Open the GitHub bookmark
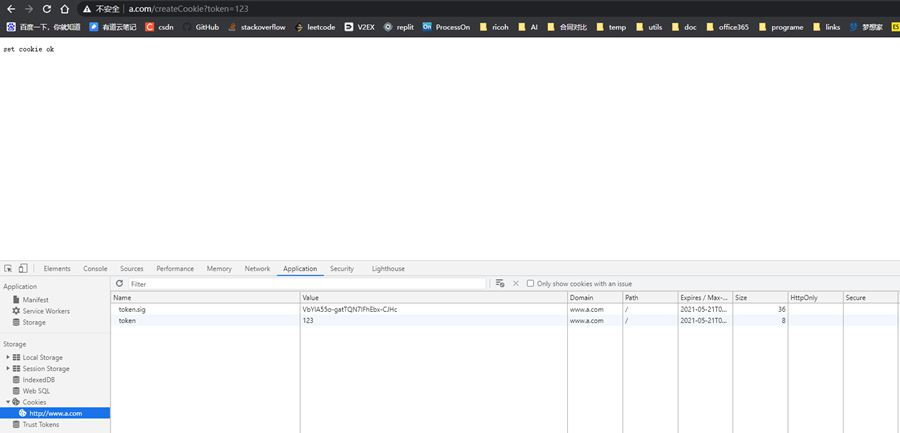Screen dimensions: 900x433 (x=201, y=27)
